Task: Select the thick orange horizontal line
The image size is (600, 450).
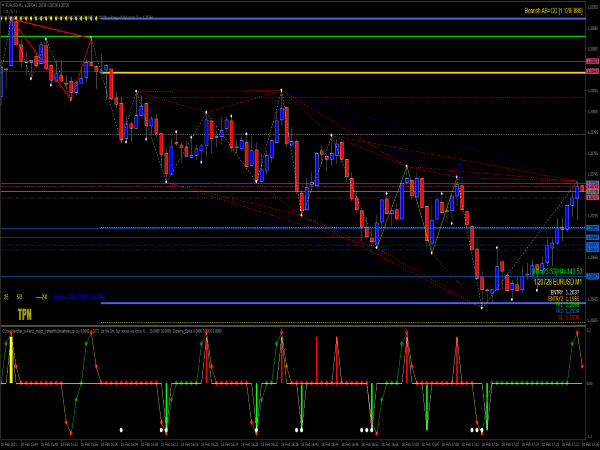Action: click(343, 73)
